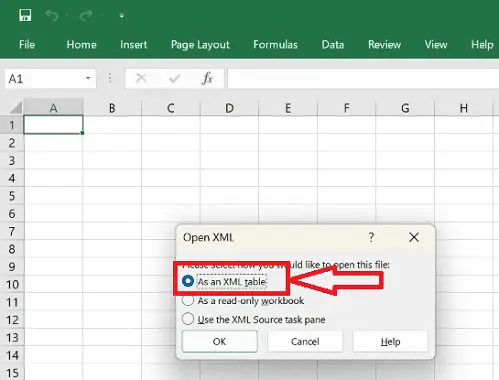This screenshot has width=499, height=380.
Task: Click Cancel in the Open XML dialog
Action: [x=305, y=341]
